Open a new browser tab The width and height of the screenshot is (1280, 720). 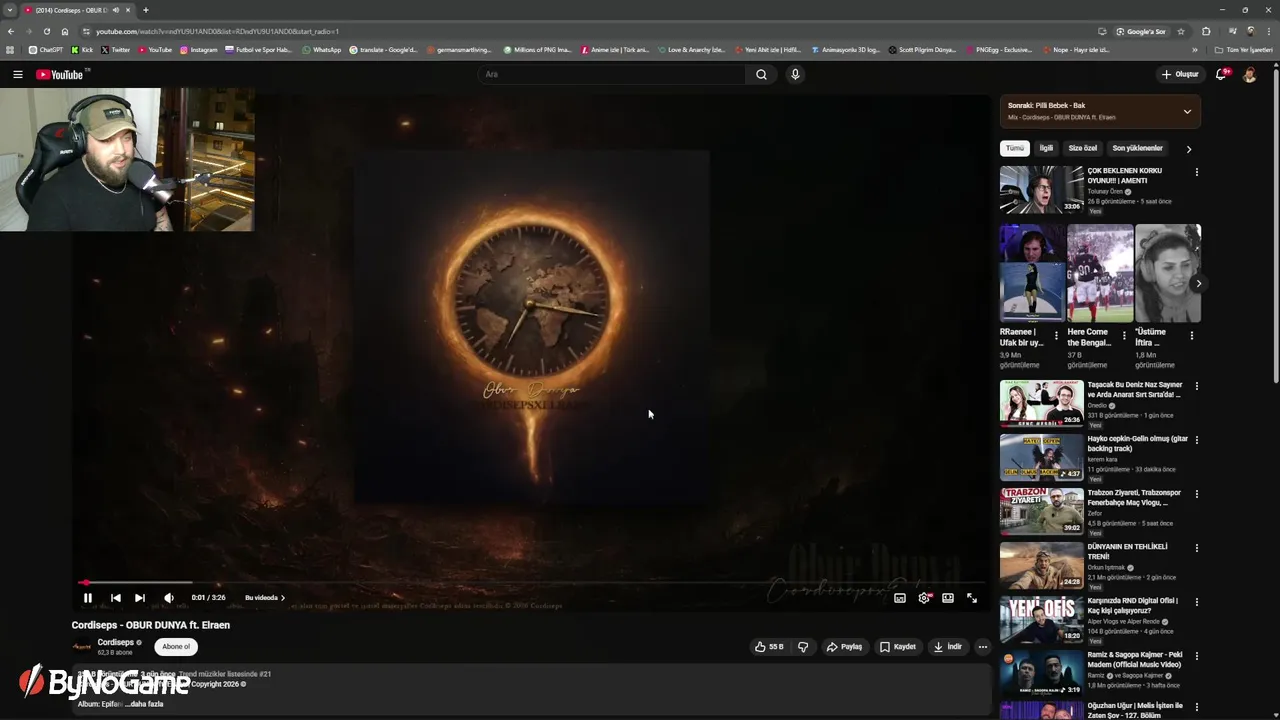pyautogui.click(x=145, y=10)
